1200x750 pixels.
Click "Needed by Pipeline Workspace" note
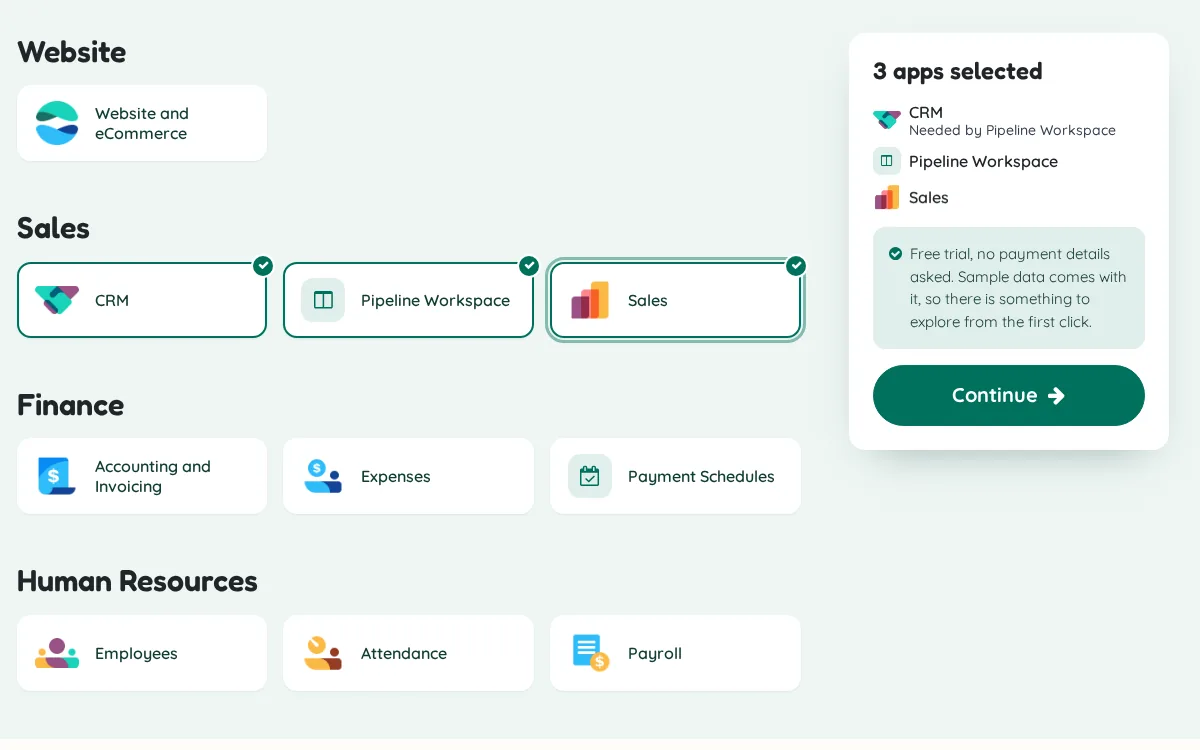click(x=1012, y=130)
